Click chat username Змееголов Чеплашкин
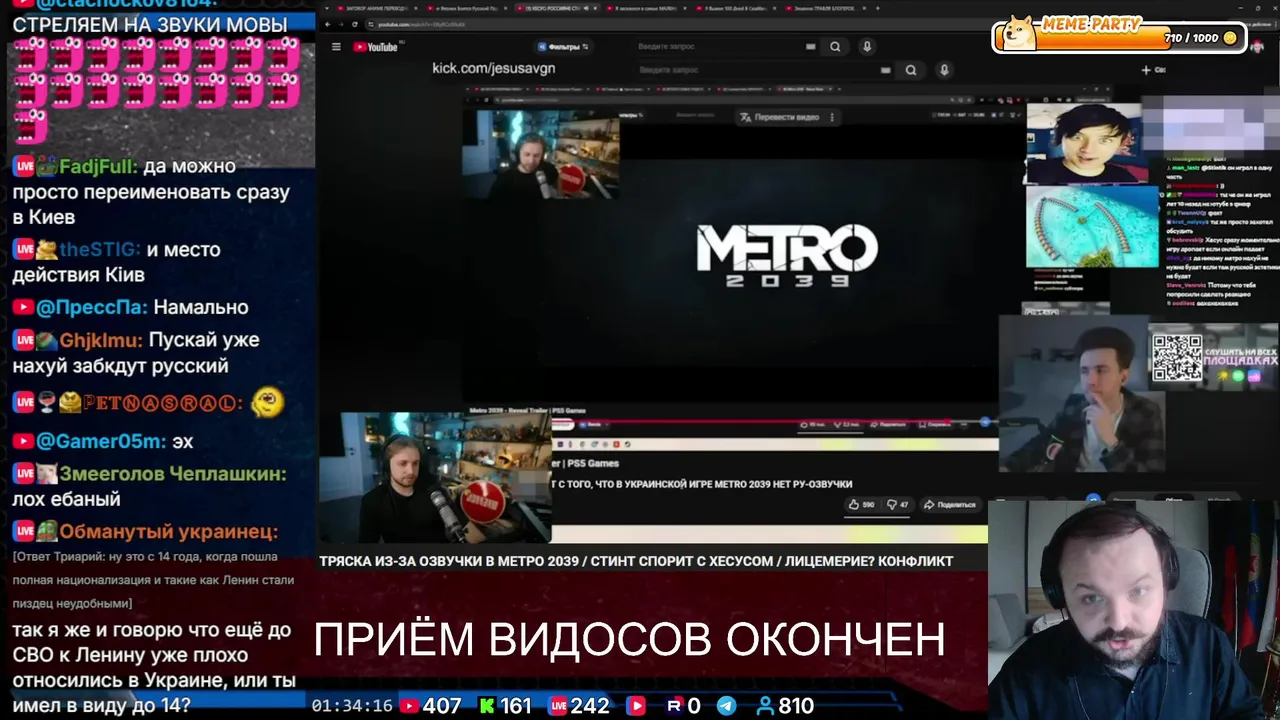 172,474
